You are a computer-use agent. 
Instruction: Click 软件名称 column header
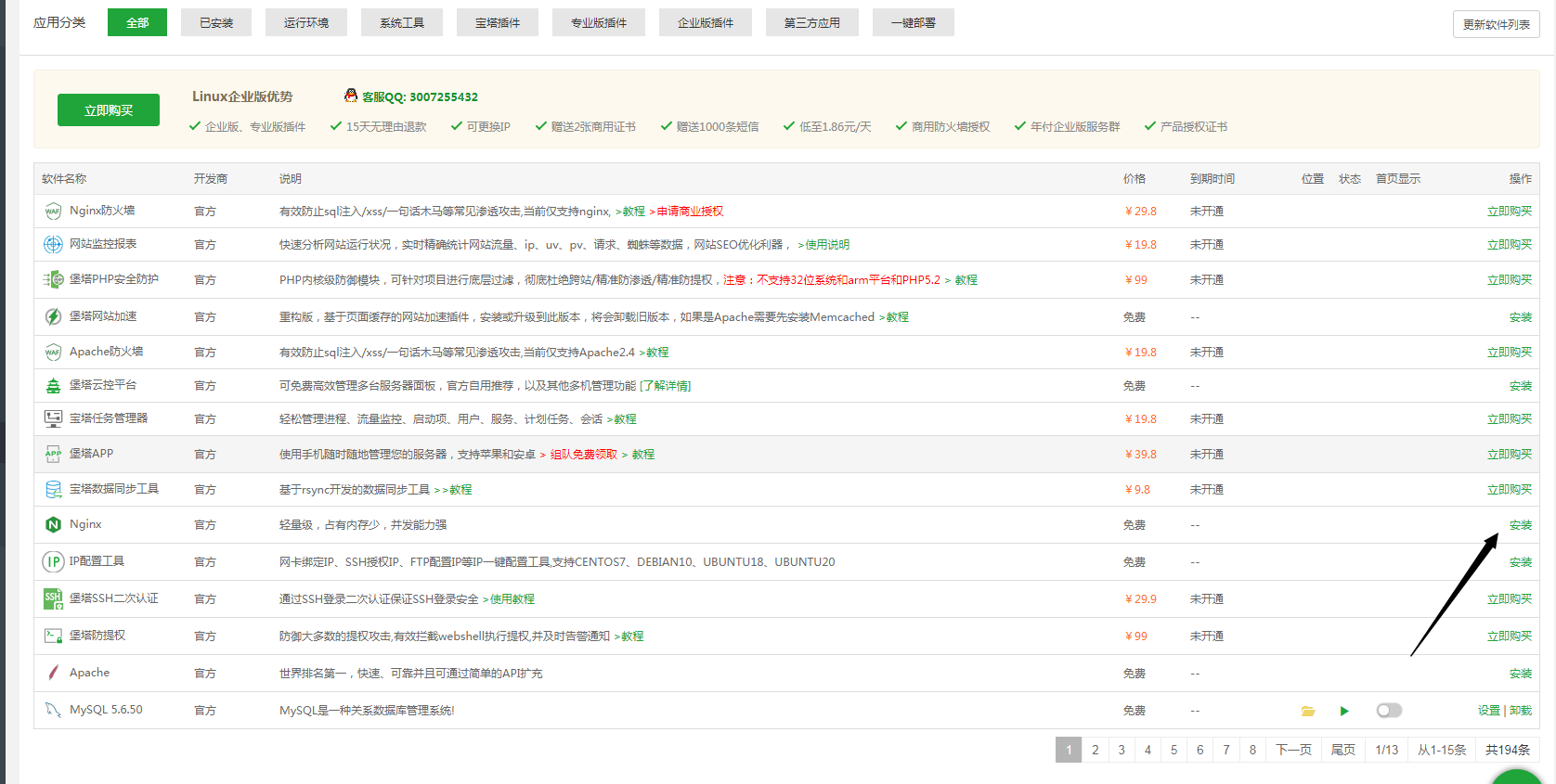tap(64, 179)
